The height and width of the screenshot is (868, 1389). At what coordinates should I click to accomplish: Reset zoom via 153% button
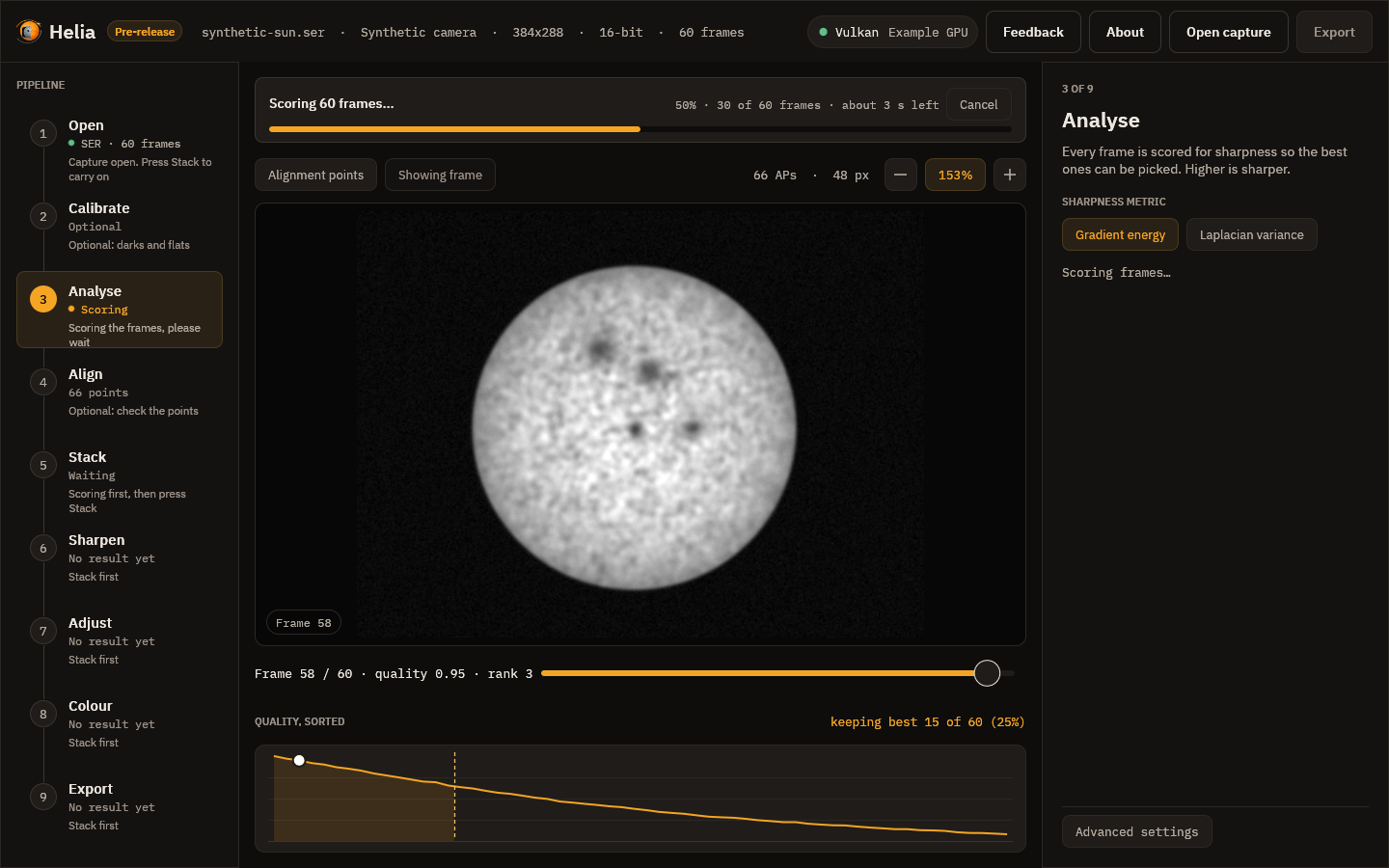pyautogui.click(x=955, y=175)
